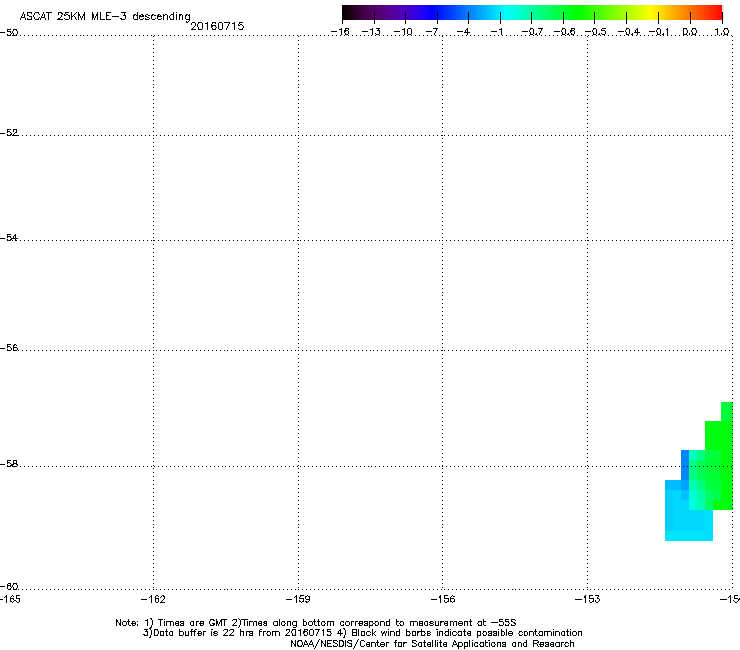Click the '-58' latitude axis label
740x650 pixels.
9,464
